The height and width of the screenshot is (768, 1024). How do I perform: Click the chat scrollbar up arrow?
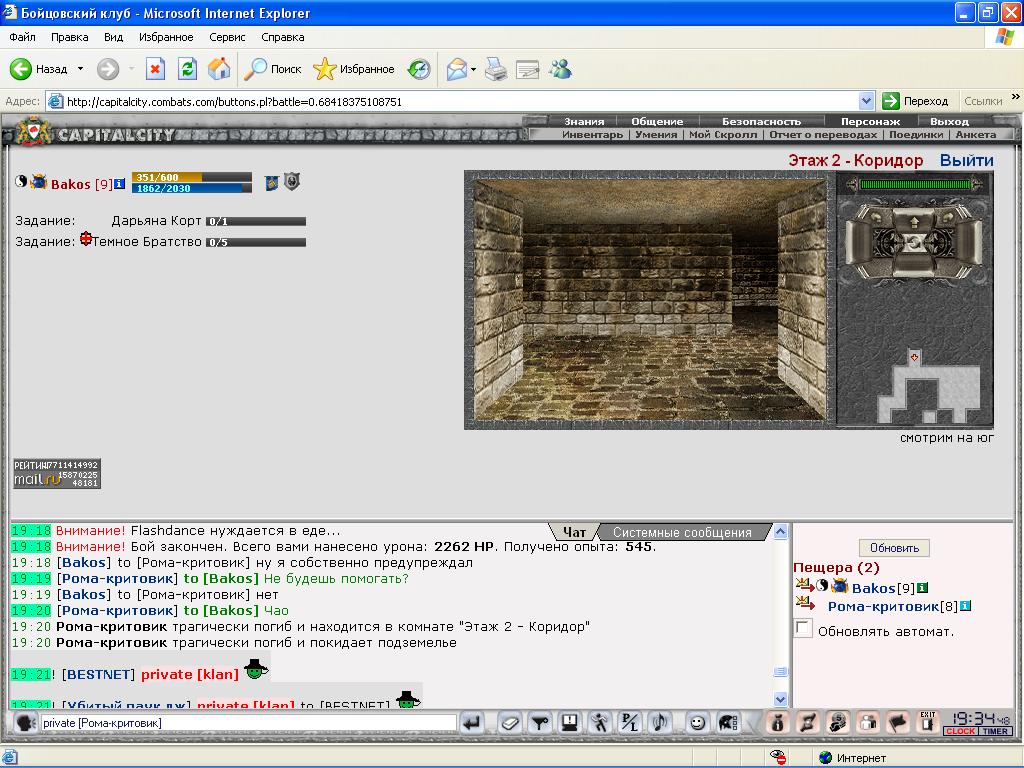[780, 532]
